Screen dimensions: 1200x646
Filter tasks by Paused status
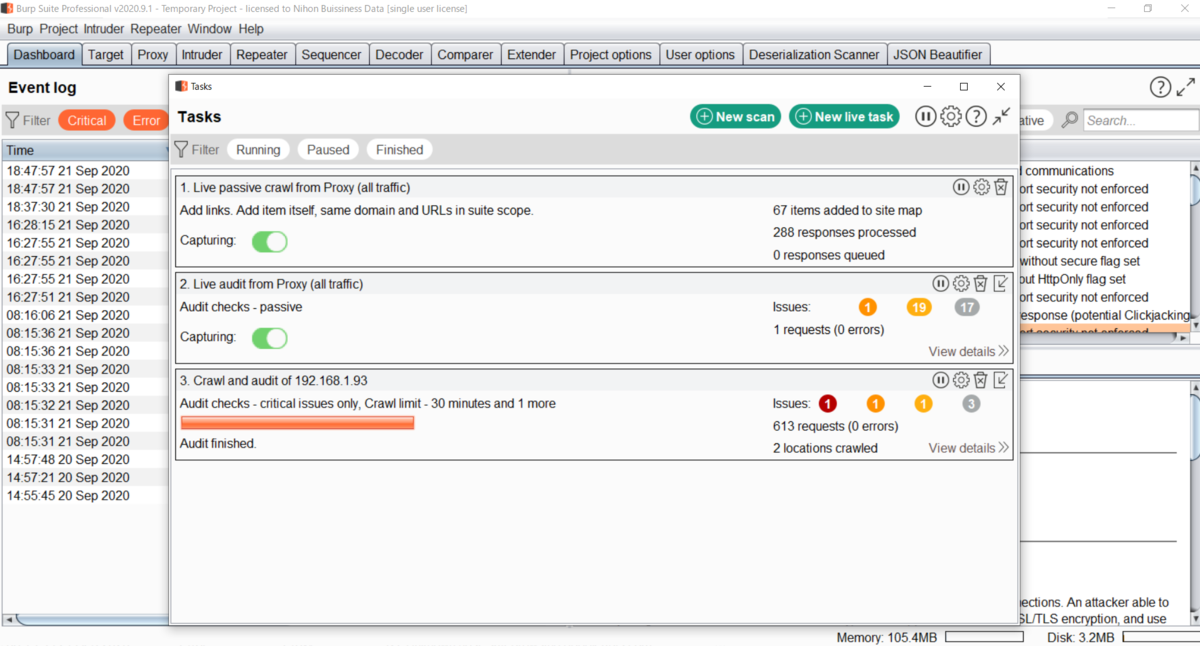coord(328,149)
